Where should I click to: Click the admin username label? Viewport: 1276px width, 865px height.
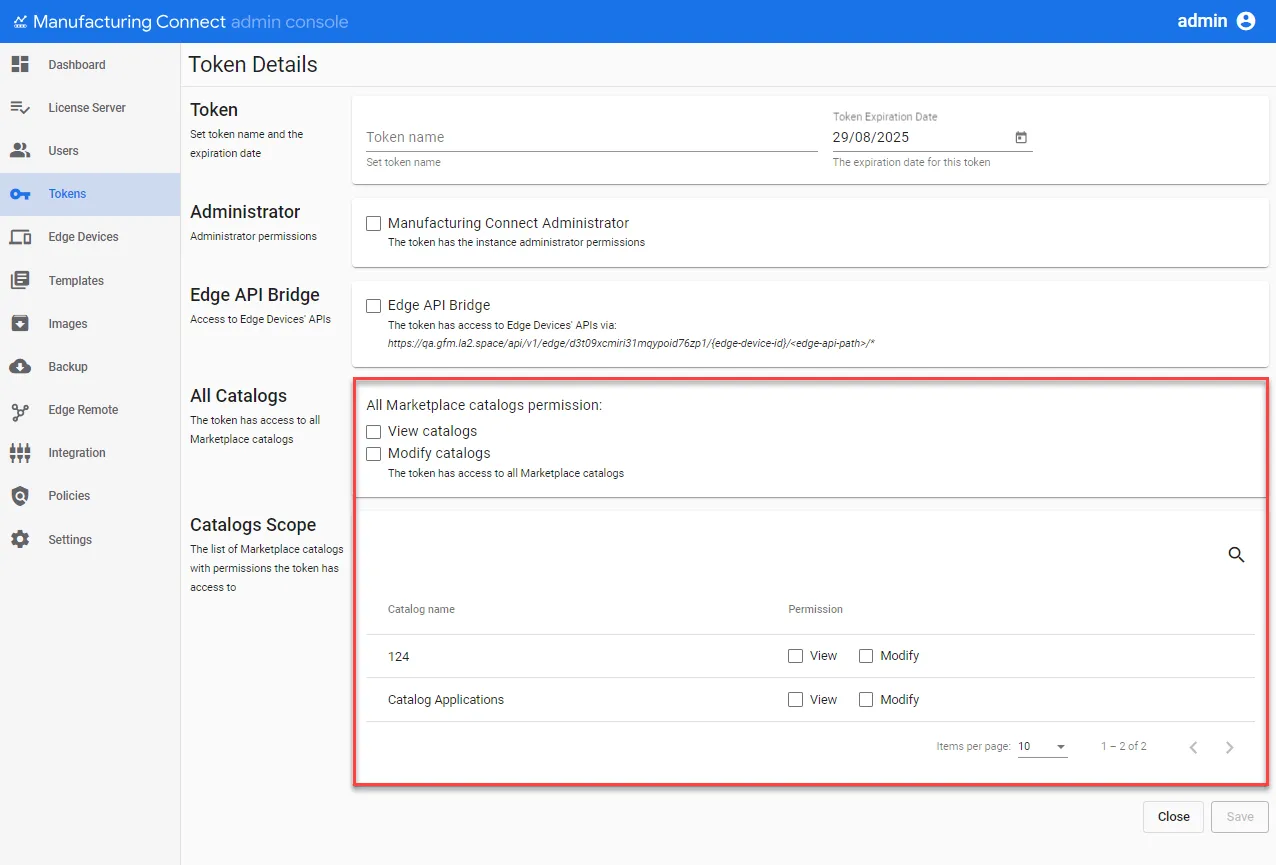click(x=1202, y=21)
